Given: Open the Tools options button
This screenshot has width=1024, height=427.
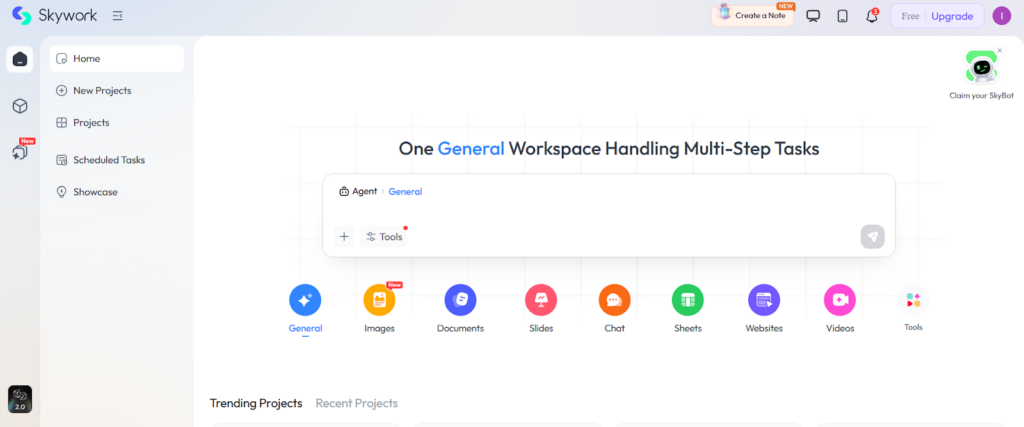Looking at the screenshot, I should coord(384,237).
